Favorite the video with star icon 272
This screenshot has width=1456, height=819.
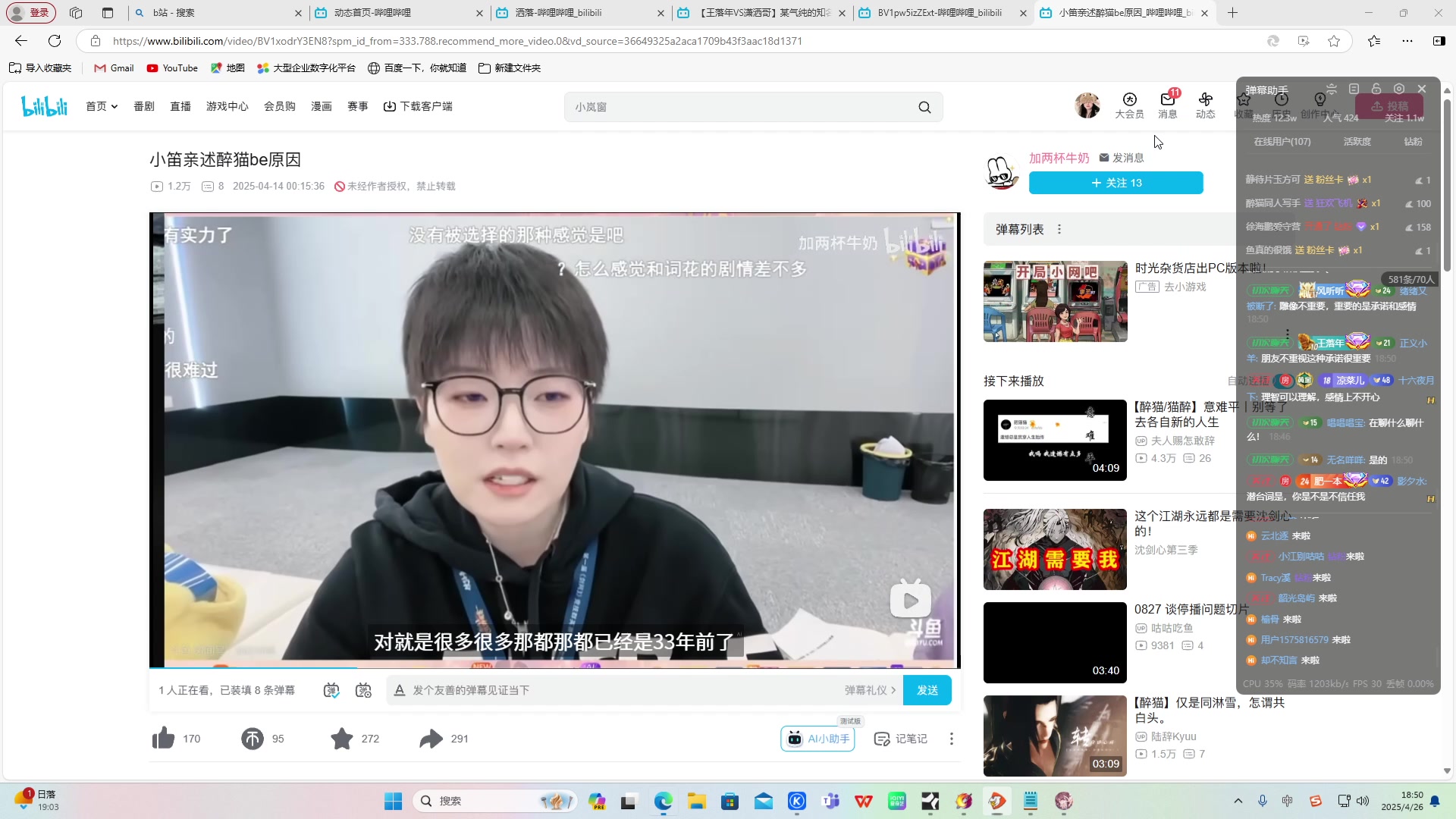click(342, 739)
